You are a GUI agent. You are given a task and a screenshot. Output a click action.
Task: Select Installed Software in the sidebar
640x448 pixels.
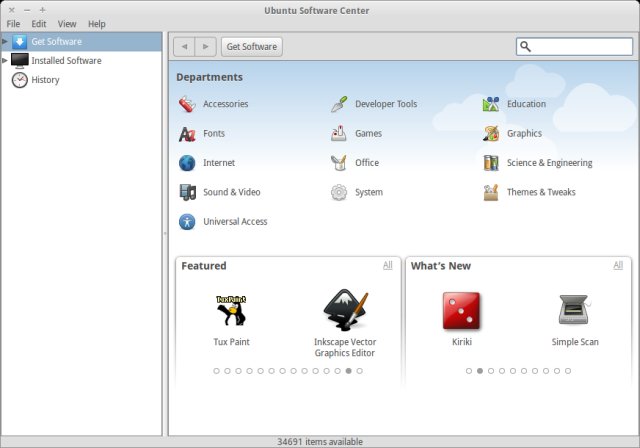[x=82, y=60]
